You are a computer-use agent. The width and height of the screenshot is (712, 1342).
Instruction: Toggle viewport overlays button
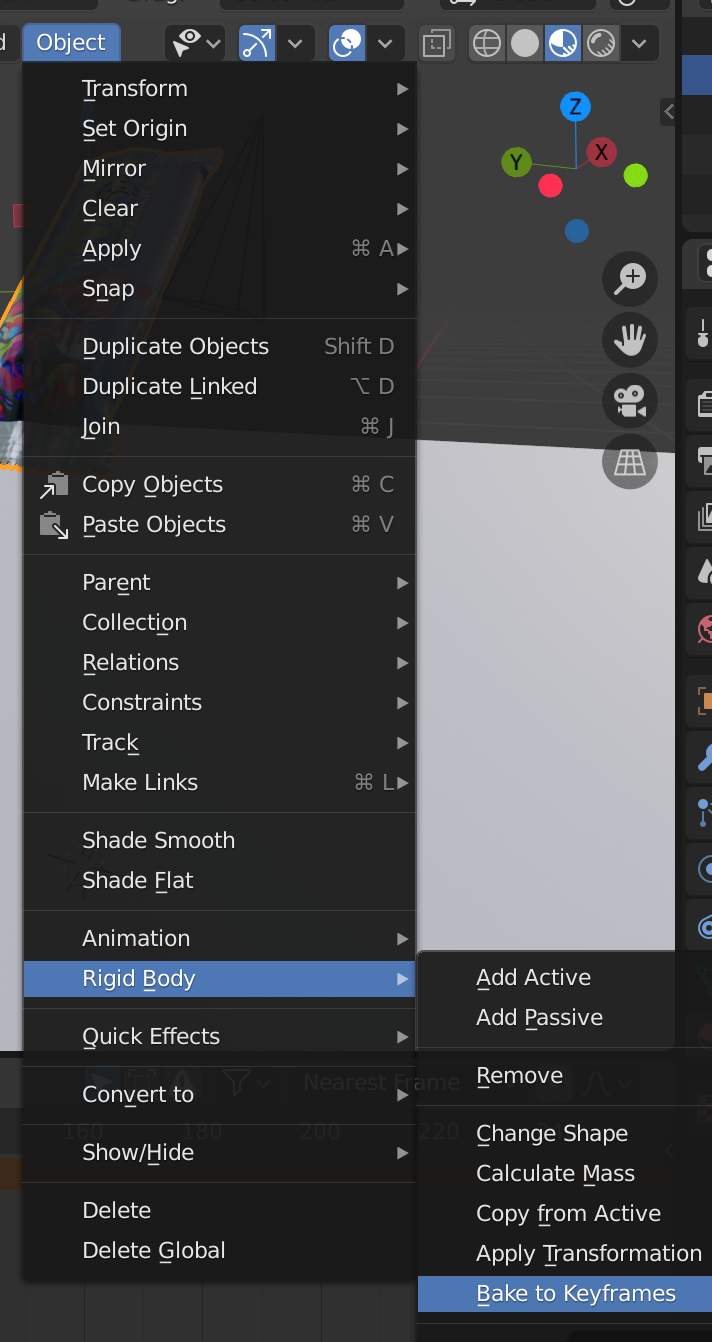[x=346, y=44]
